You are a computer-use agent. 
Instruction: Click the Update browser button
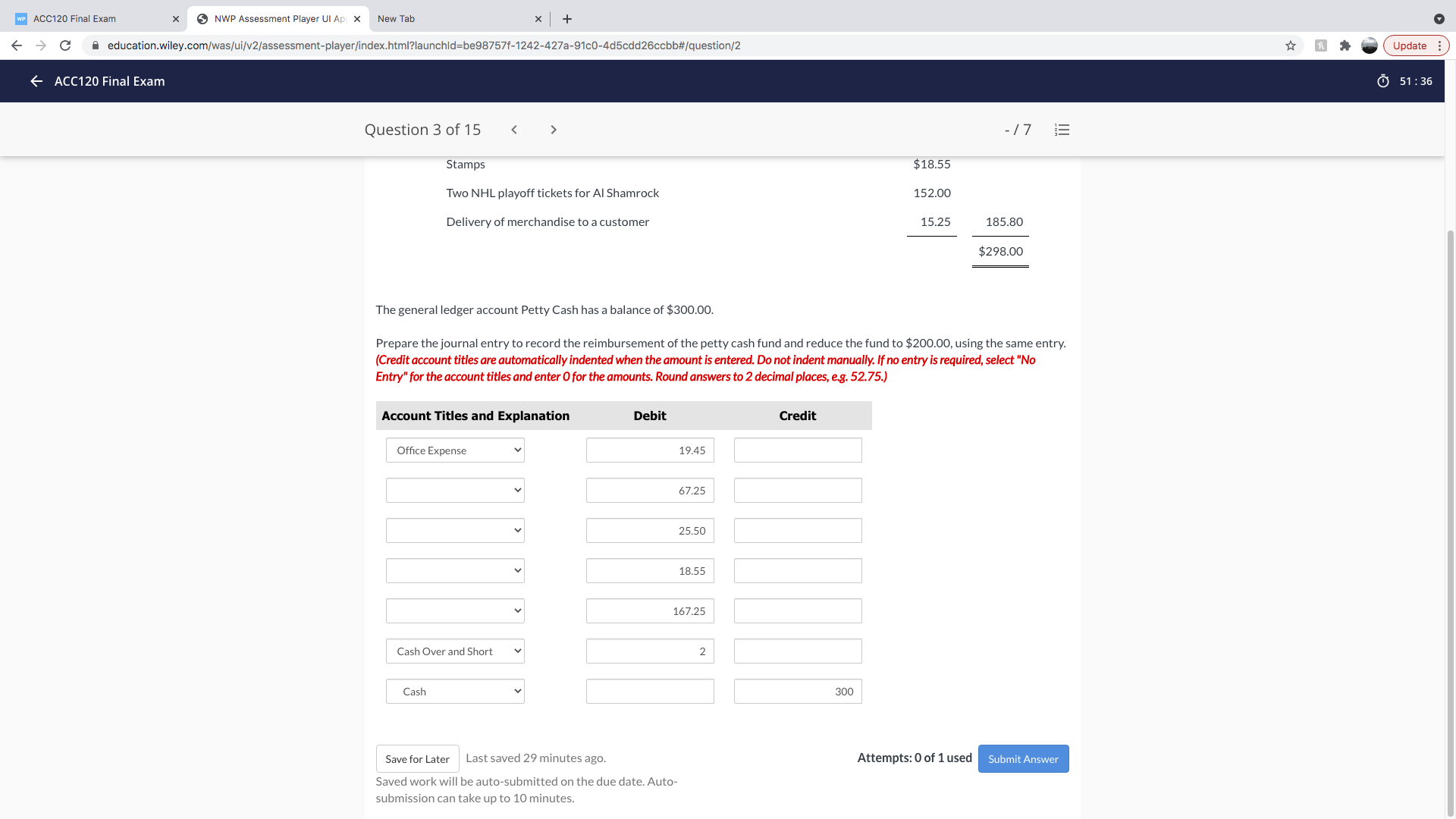(1410, 45)
